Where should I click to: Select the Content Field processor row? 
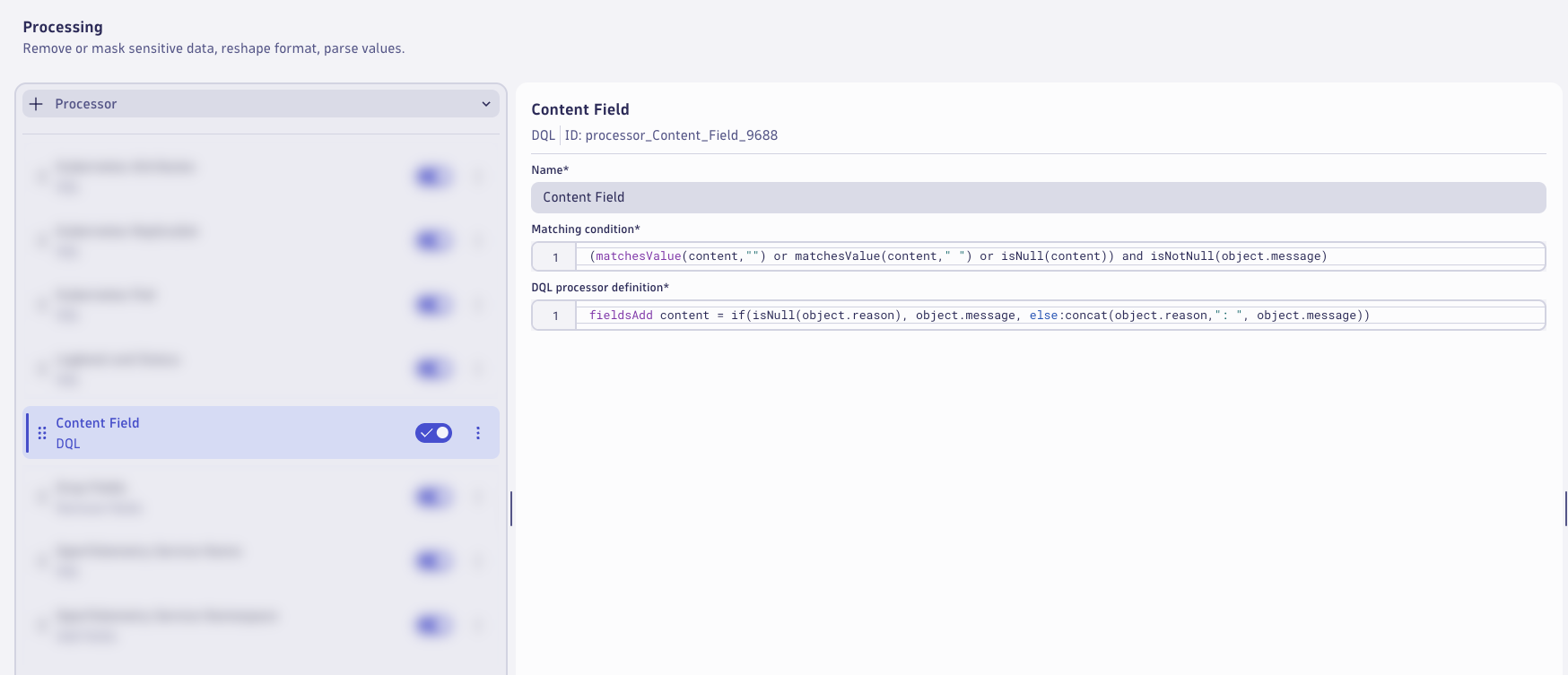click(x=260, y=433)
